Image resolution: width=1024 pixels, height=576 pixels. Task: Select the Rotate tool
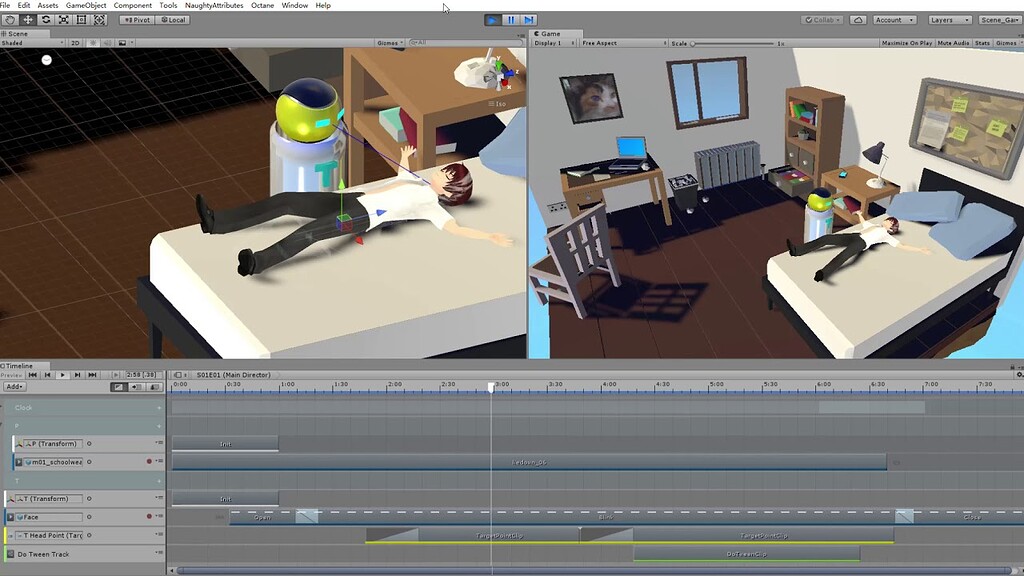46,19
